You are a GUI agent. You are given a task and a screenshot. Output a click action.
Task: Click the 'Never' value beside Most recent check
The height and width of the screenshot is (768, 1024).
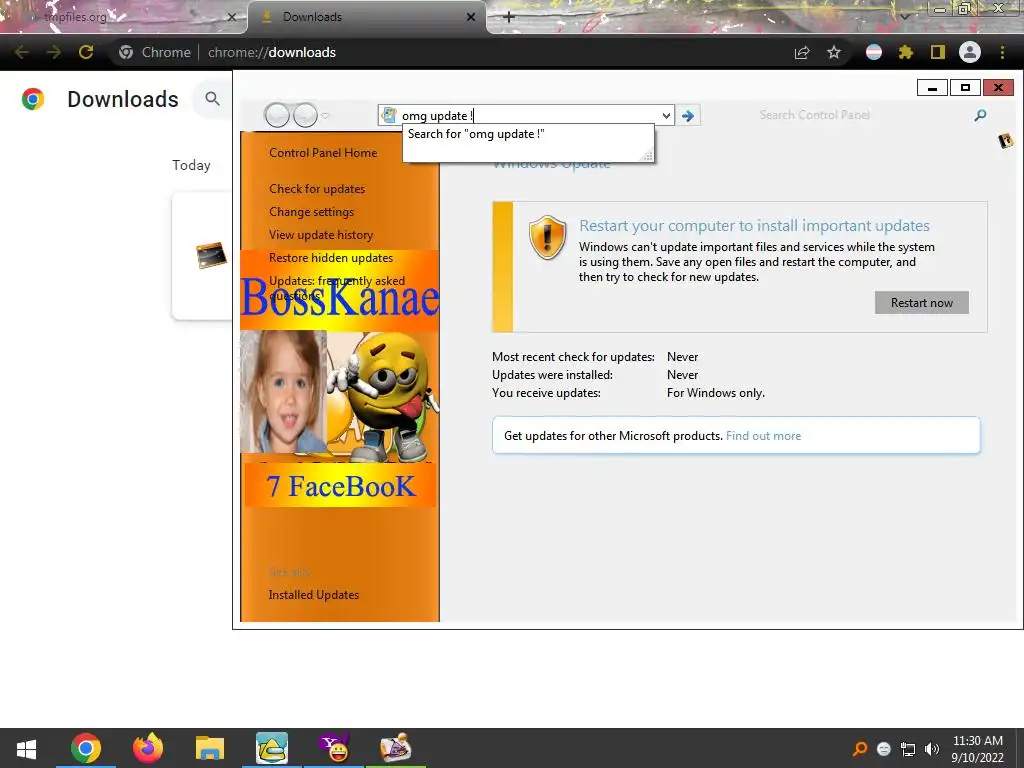[x=682, y=357]
